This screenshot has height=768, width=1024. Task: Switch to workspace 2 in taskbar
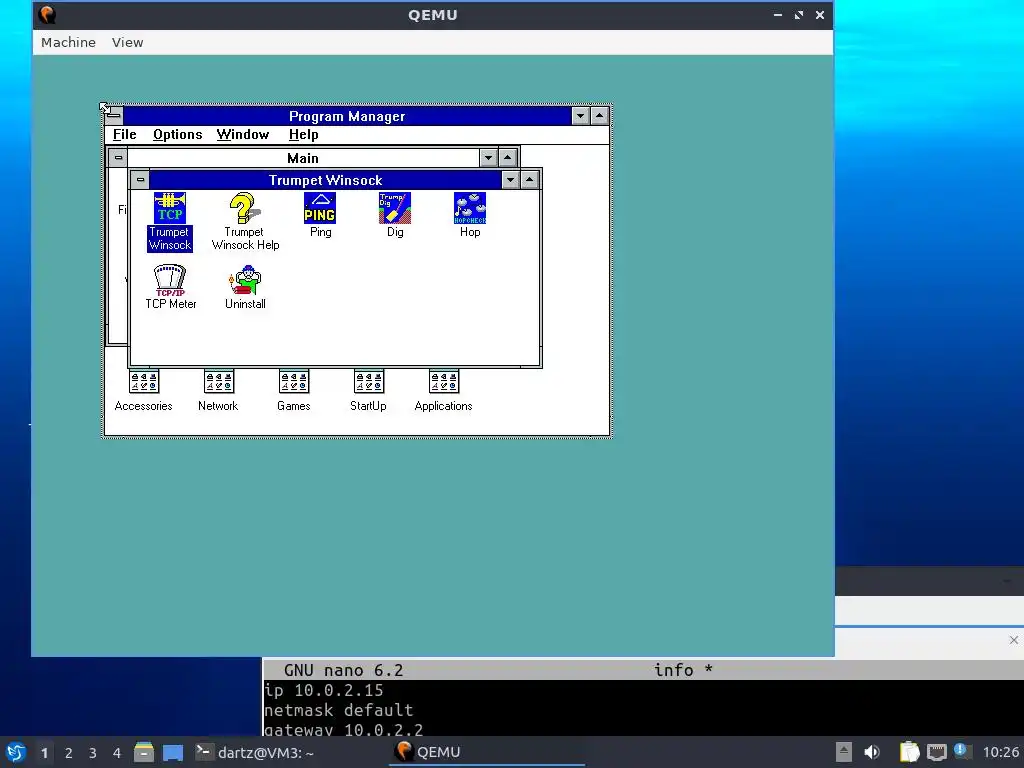pyautogui.click(x=69, y=753)
